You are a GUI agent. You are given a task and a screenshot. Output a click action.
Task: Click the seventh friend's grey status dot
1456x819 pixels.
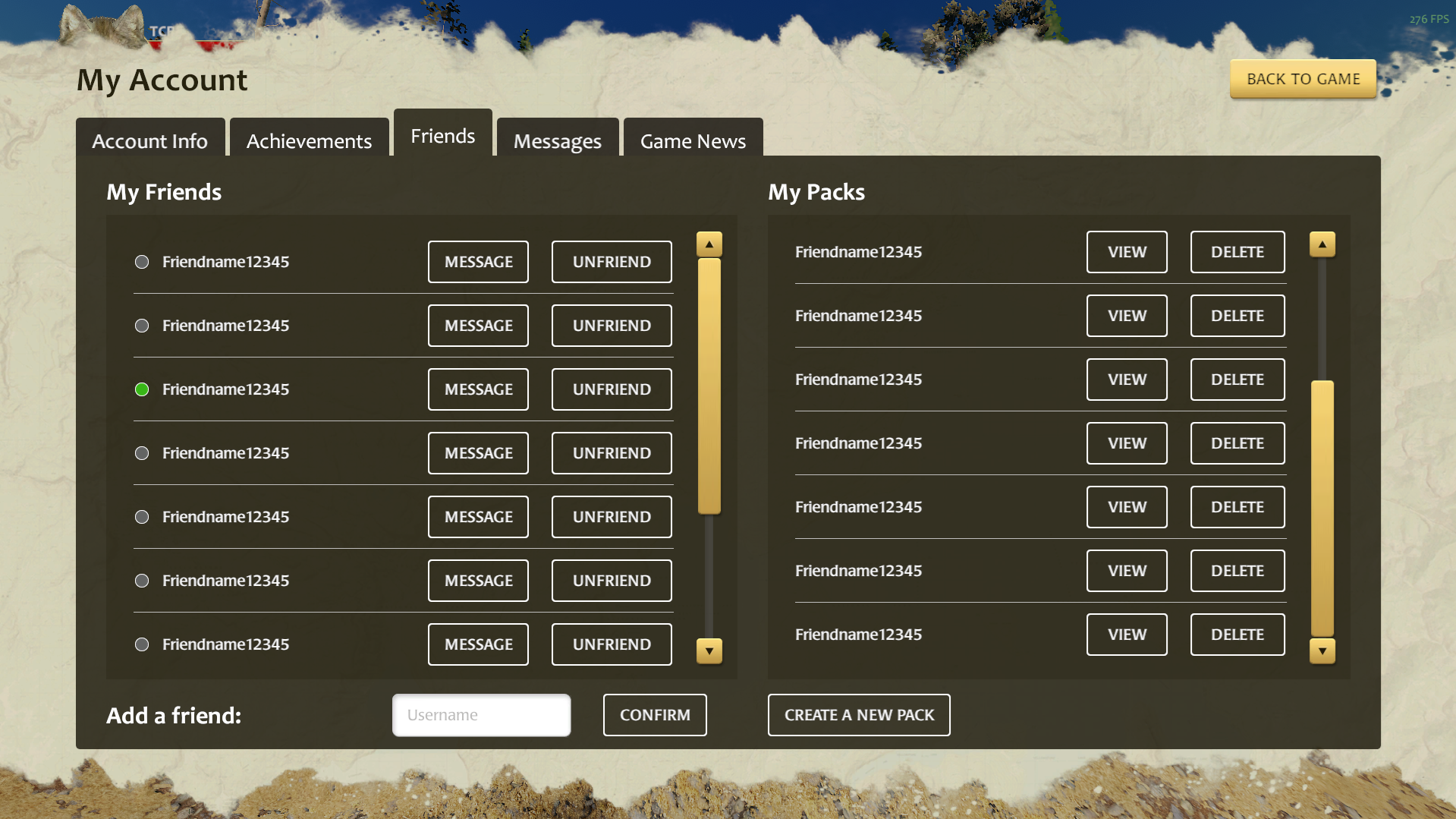point(142,644)
